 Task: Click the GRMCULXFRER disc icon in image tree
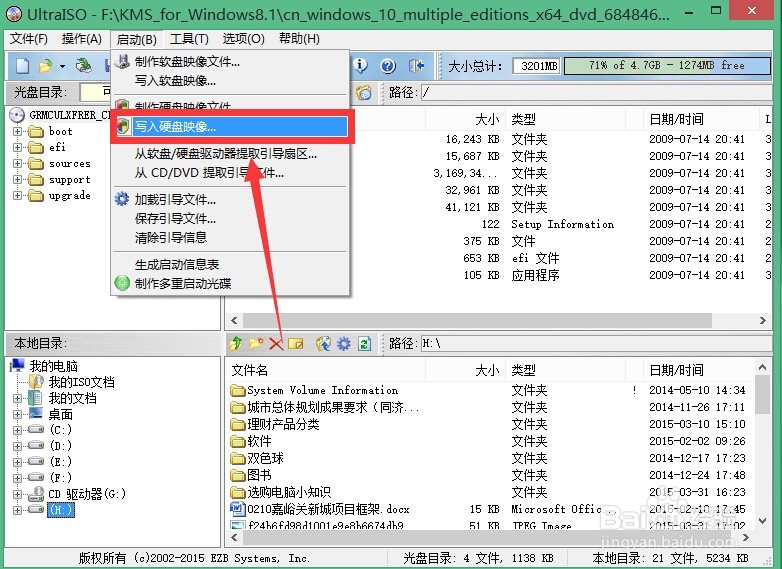(17, 115)
